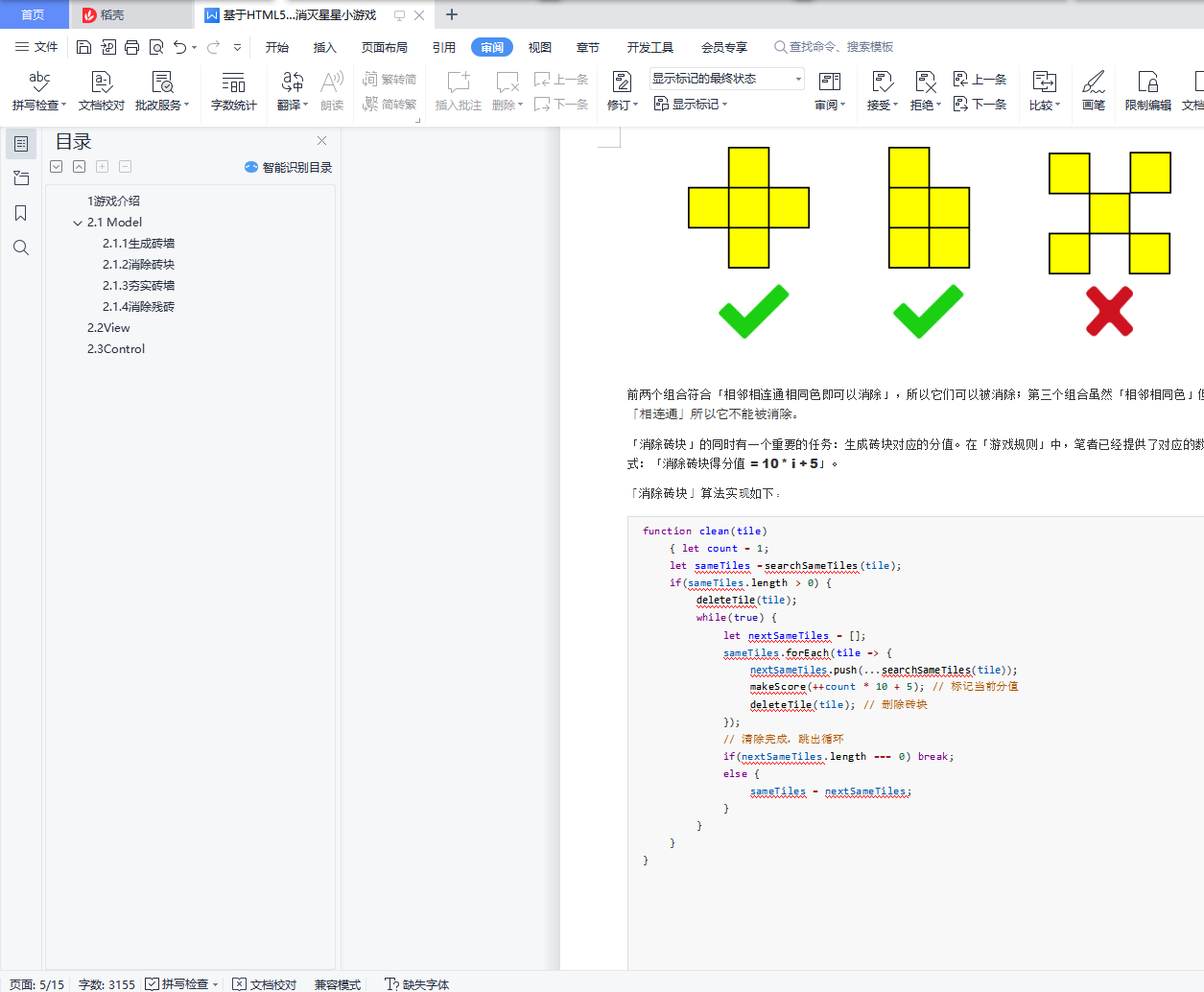
Task: Open the 文件 (File) menu
Action: pyautogui.click(x=36, y=47)
